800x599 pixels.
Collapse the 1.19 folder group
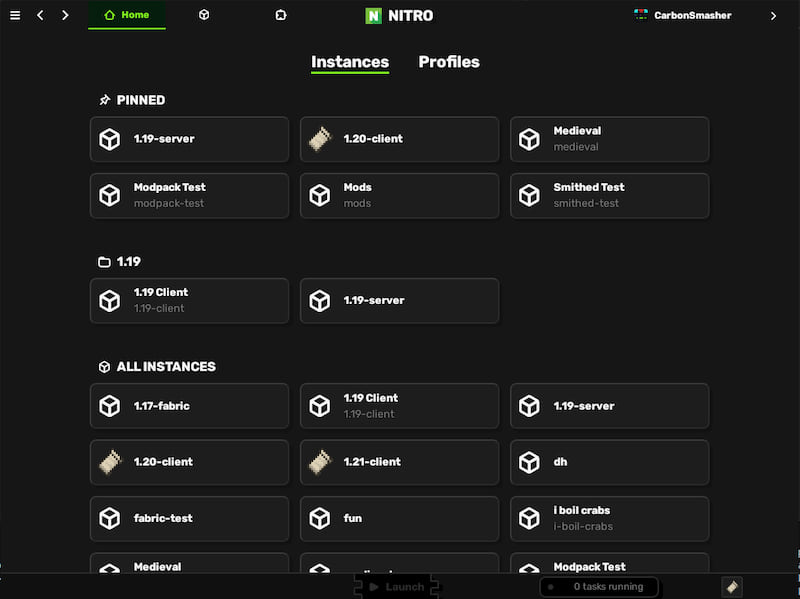(x=119, y=262)
